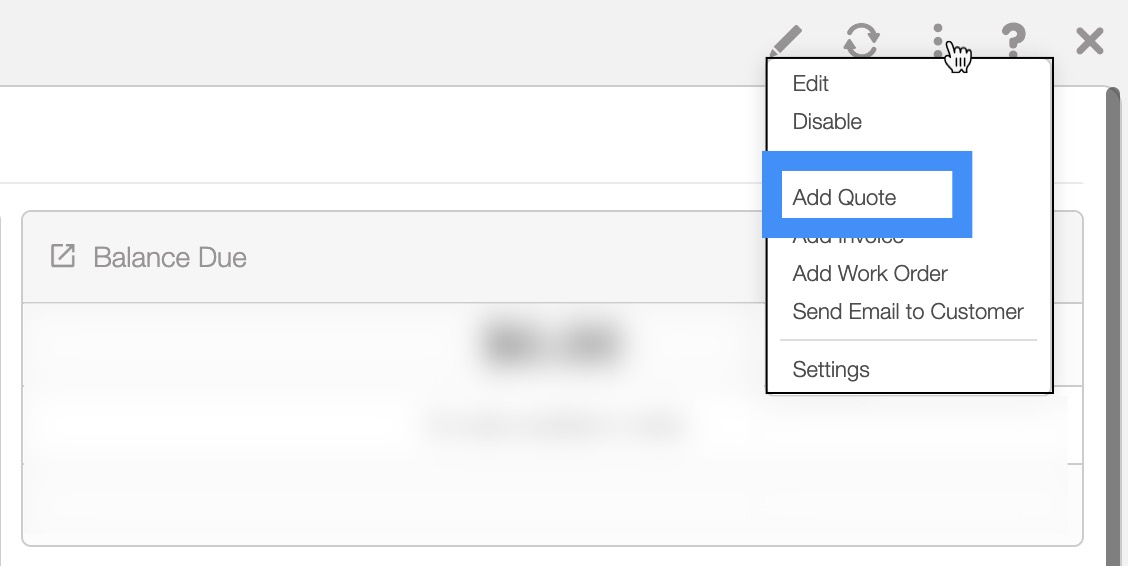Click the open-in-new icon beside Balance Due
The height and width of the screenshot is (566, 1128).
(x=63, y=257)
